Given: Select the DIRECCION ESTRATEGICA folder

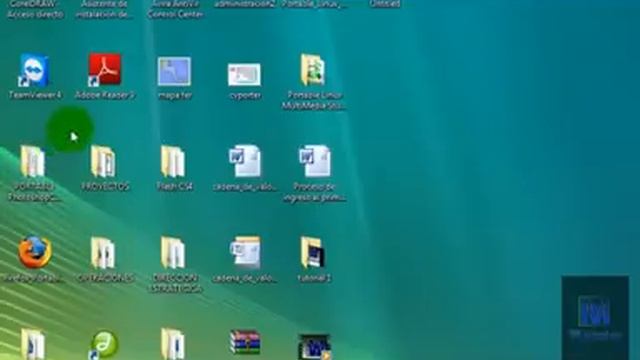Looking at the screenshot, I should [173, 253].
